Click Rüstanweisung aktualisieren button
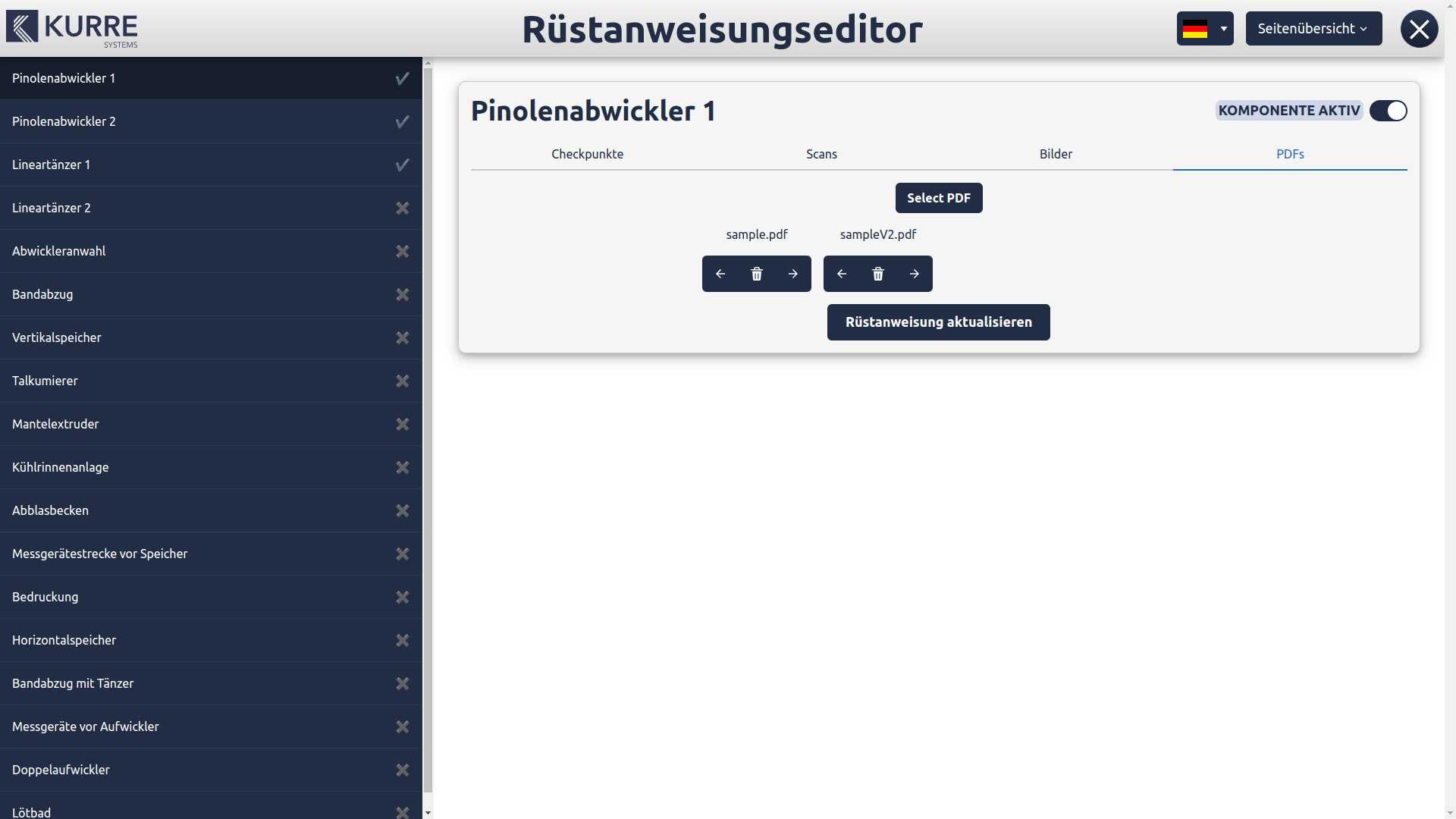The height and width of the screenshot is (819, 1456). pyautogui.click(x=938, y=322)
